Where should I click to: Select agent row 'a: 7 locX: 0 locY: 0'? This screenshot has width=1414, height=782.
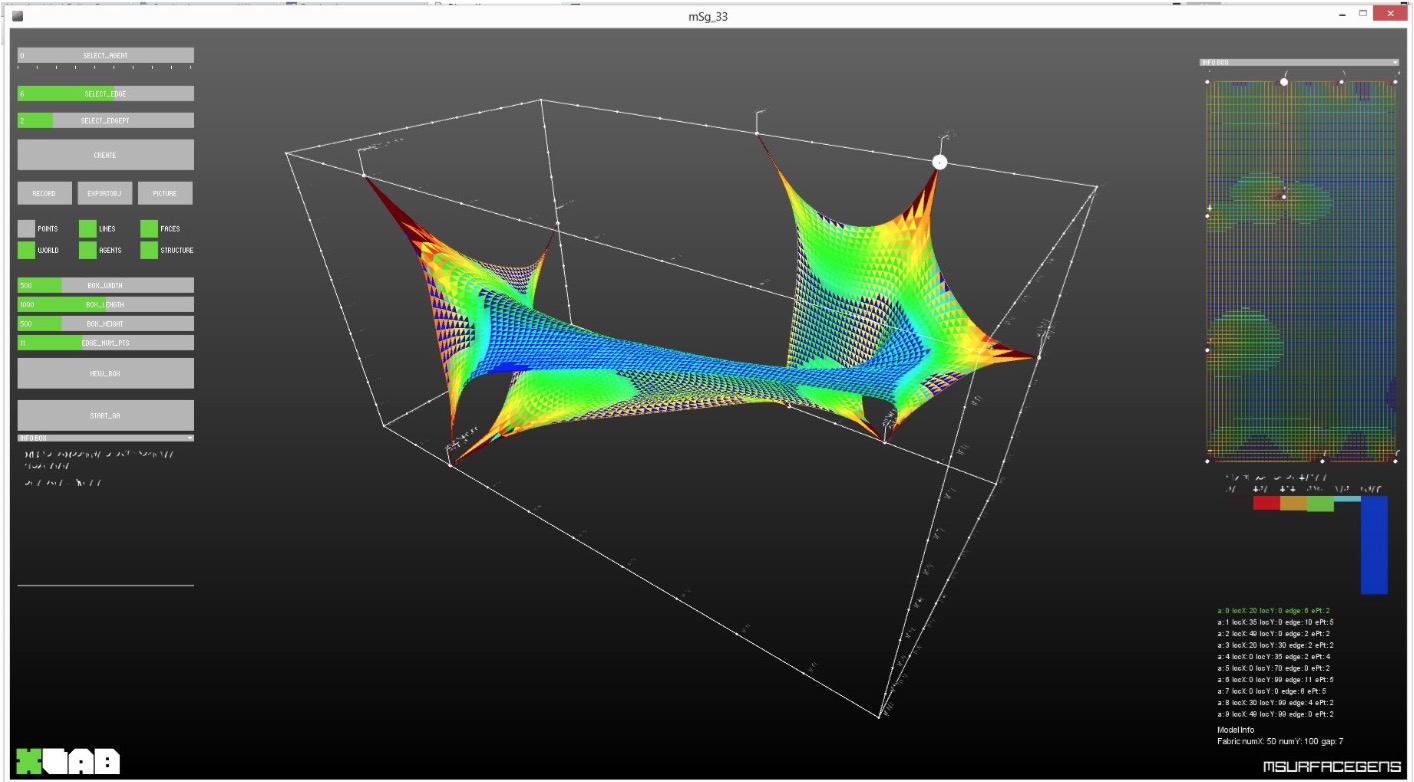(1272, 691)
